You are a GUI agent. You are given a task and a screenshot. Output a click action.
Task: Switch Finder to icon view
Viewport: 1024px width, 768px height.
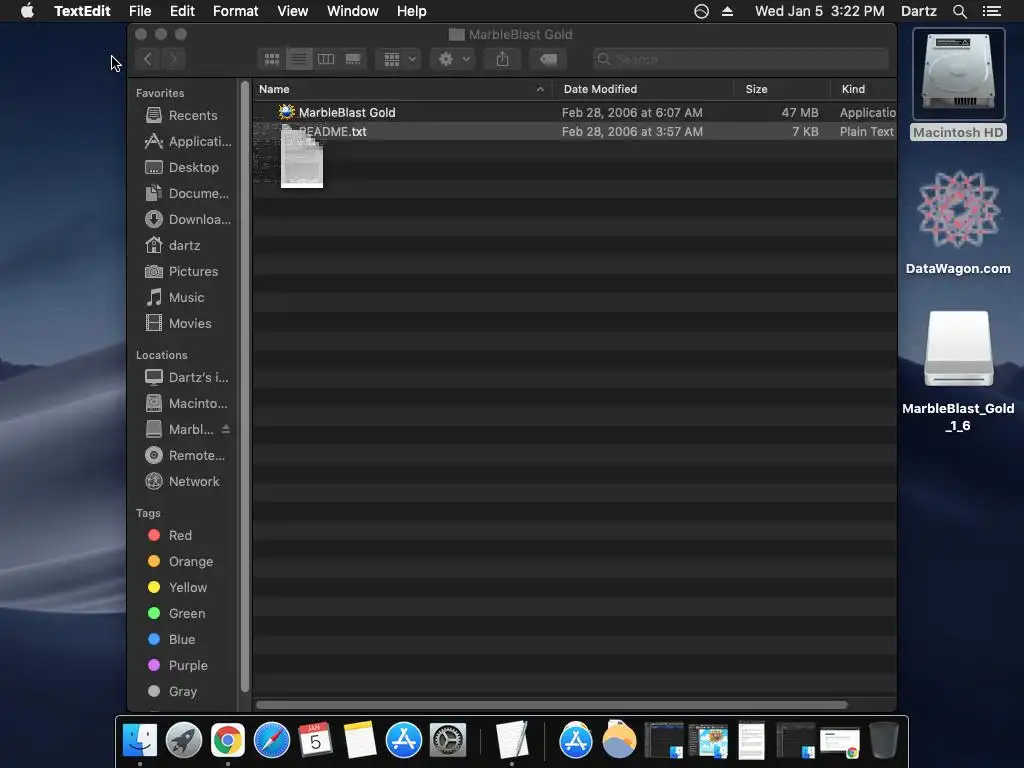272,59
